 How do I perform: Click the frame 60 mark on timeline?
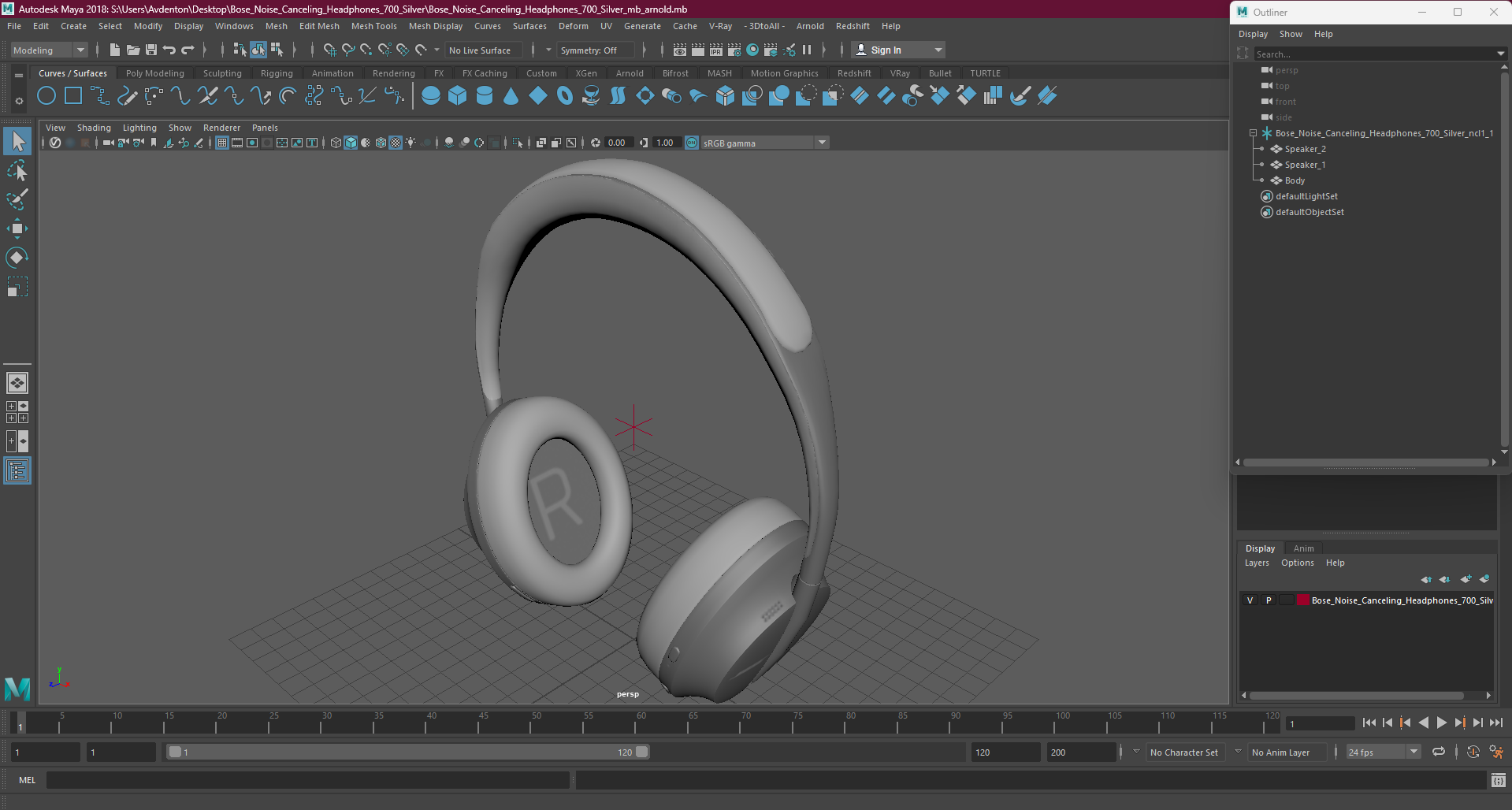click(x=641, y=723)
